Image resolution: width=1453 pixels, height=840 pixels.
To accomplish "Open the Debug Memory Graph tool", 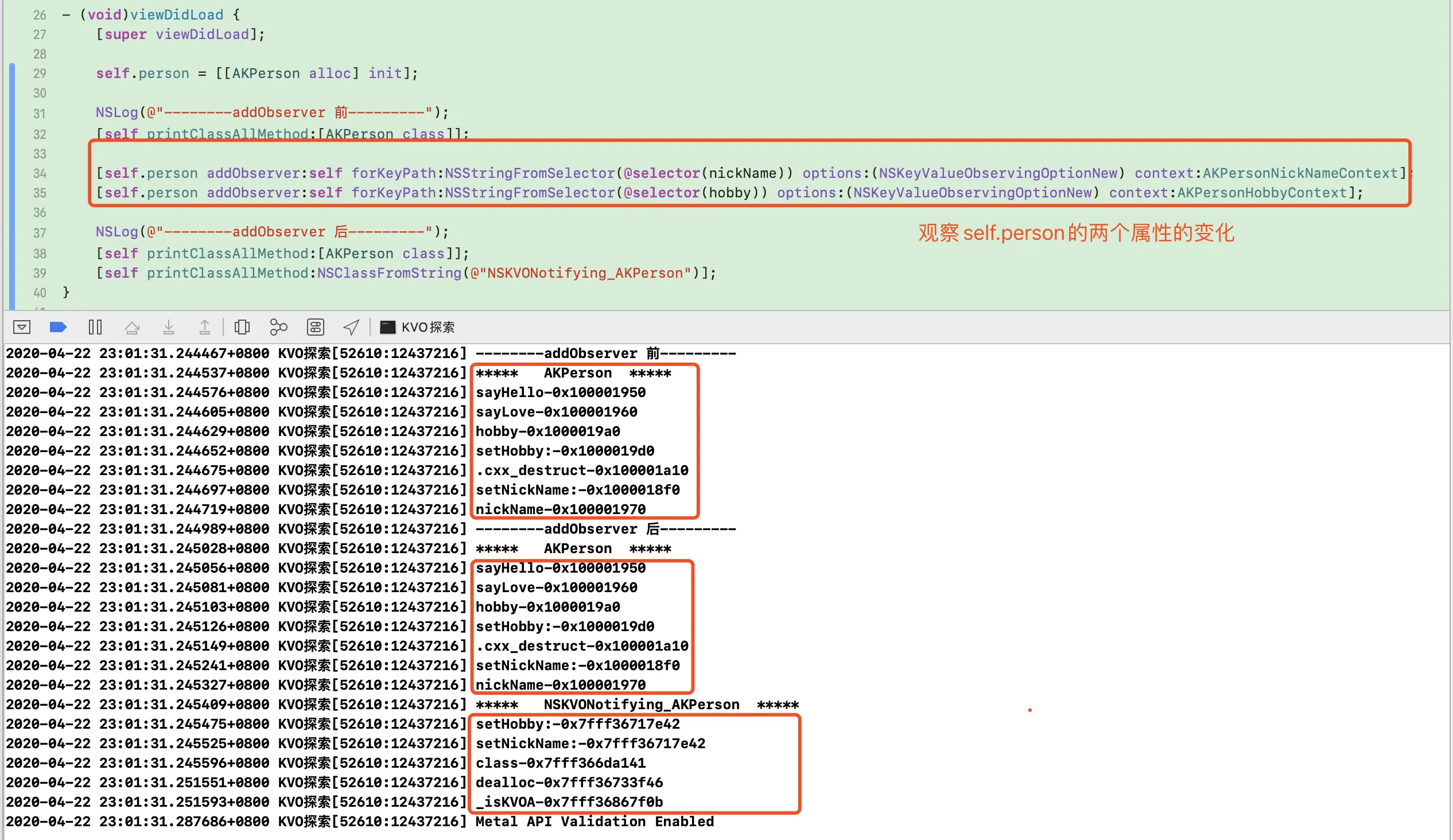I will [x=278, y=328].
